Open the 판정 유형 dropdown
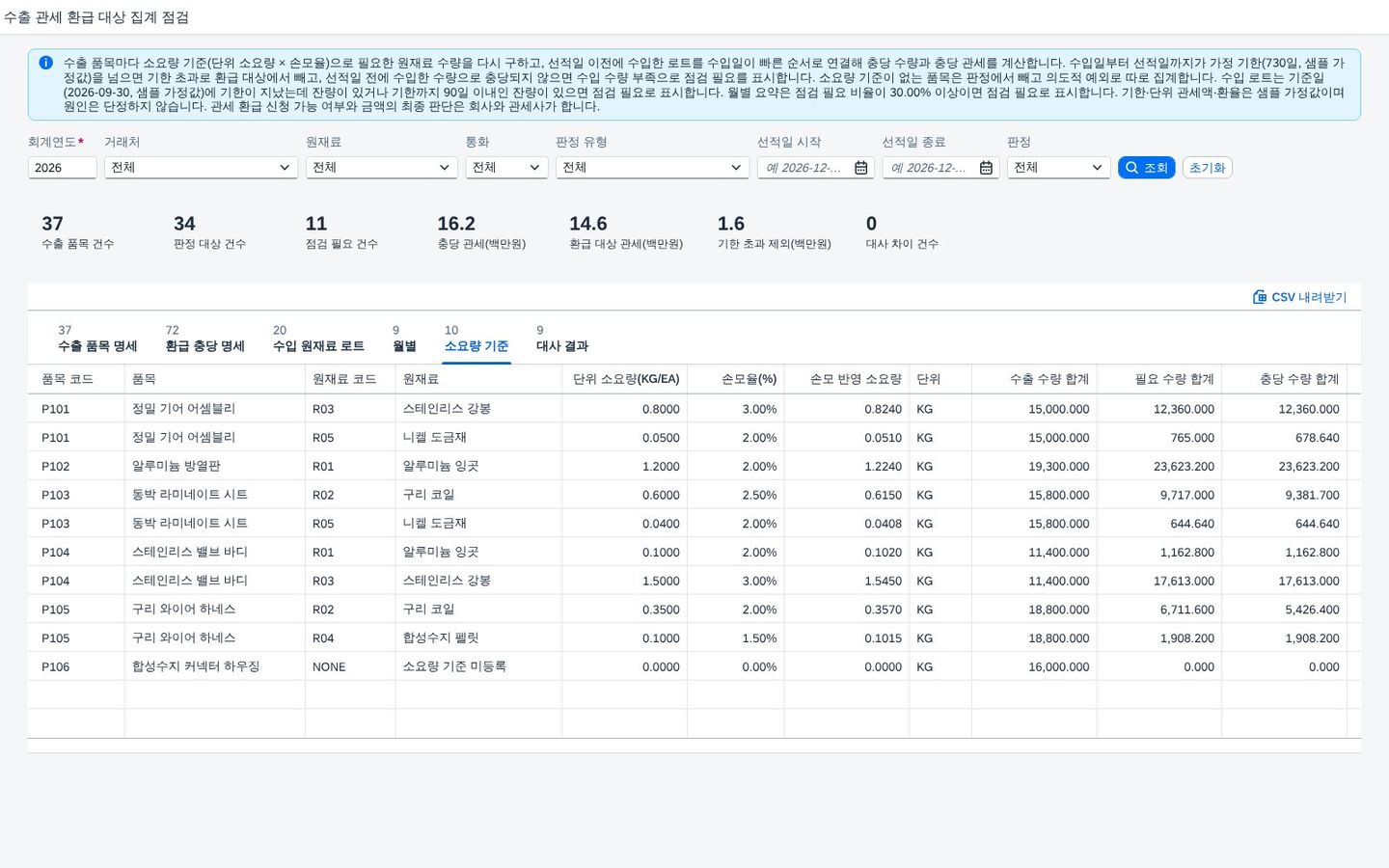This screenshot has width=1389, height=868. coord(652,167)
